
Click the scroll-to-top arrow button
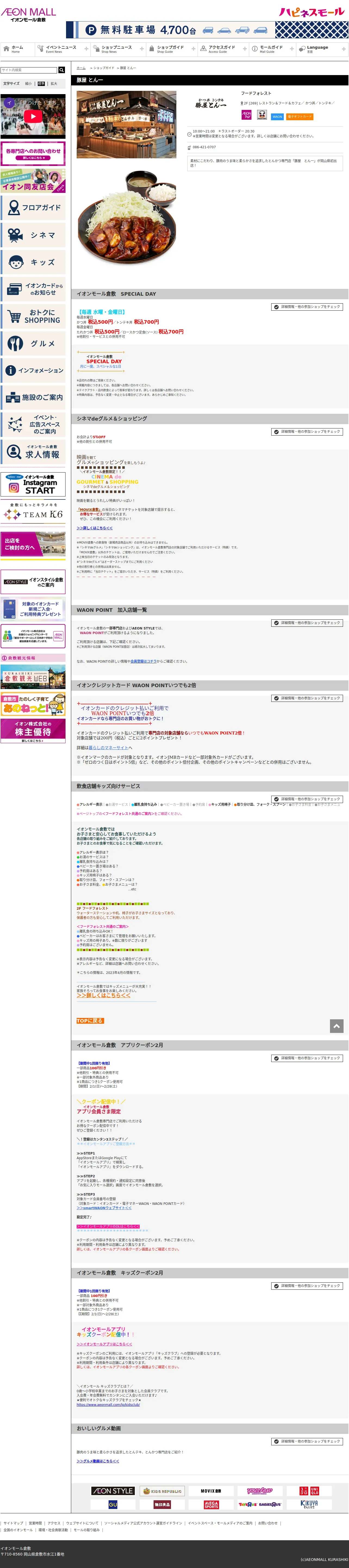pos(336,1026)
